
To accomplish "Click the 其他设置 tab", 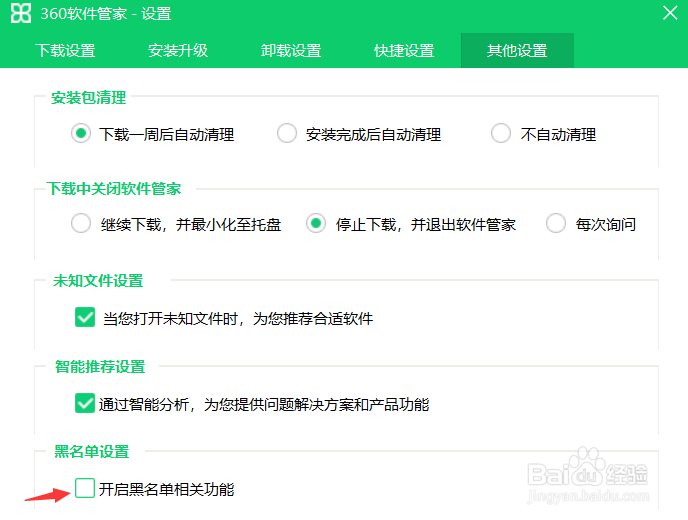I will 517,50.
